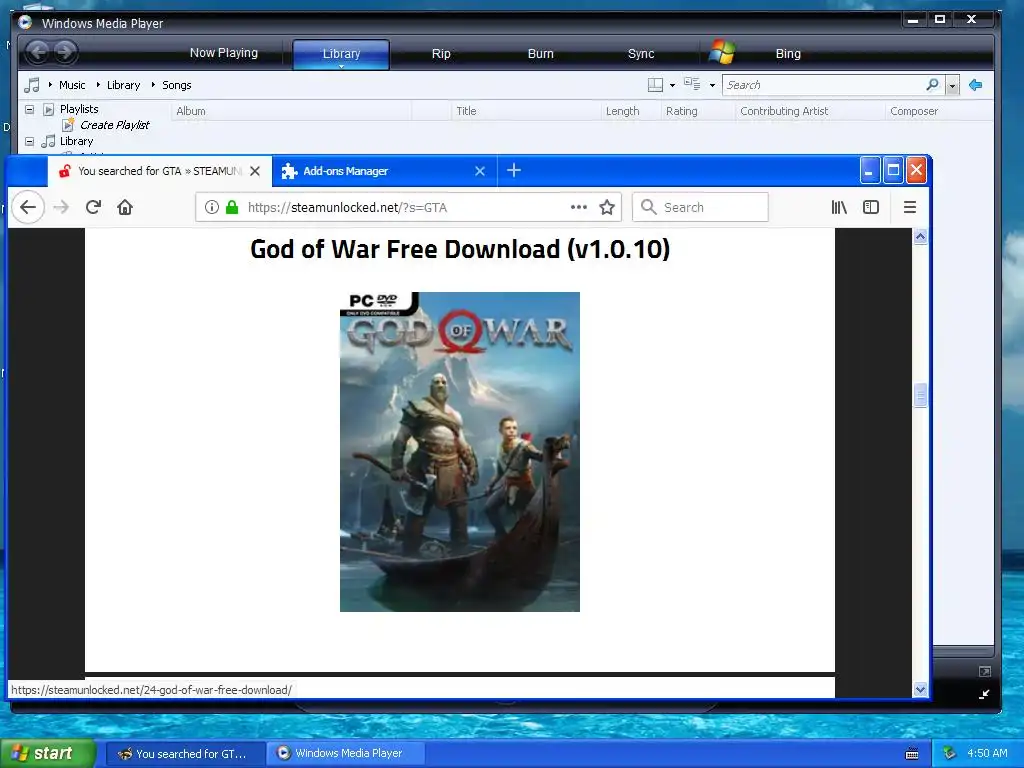The width and height of the screenshot is (1024, 768).
Task: Open the Burn tab
Action: [540, 54]
